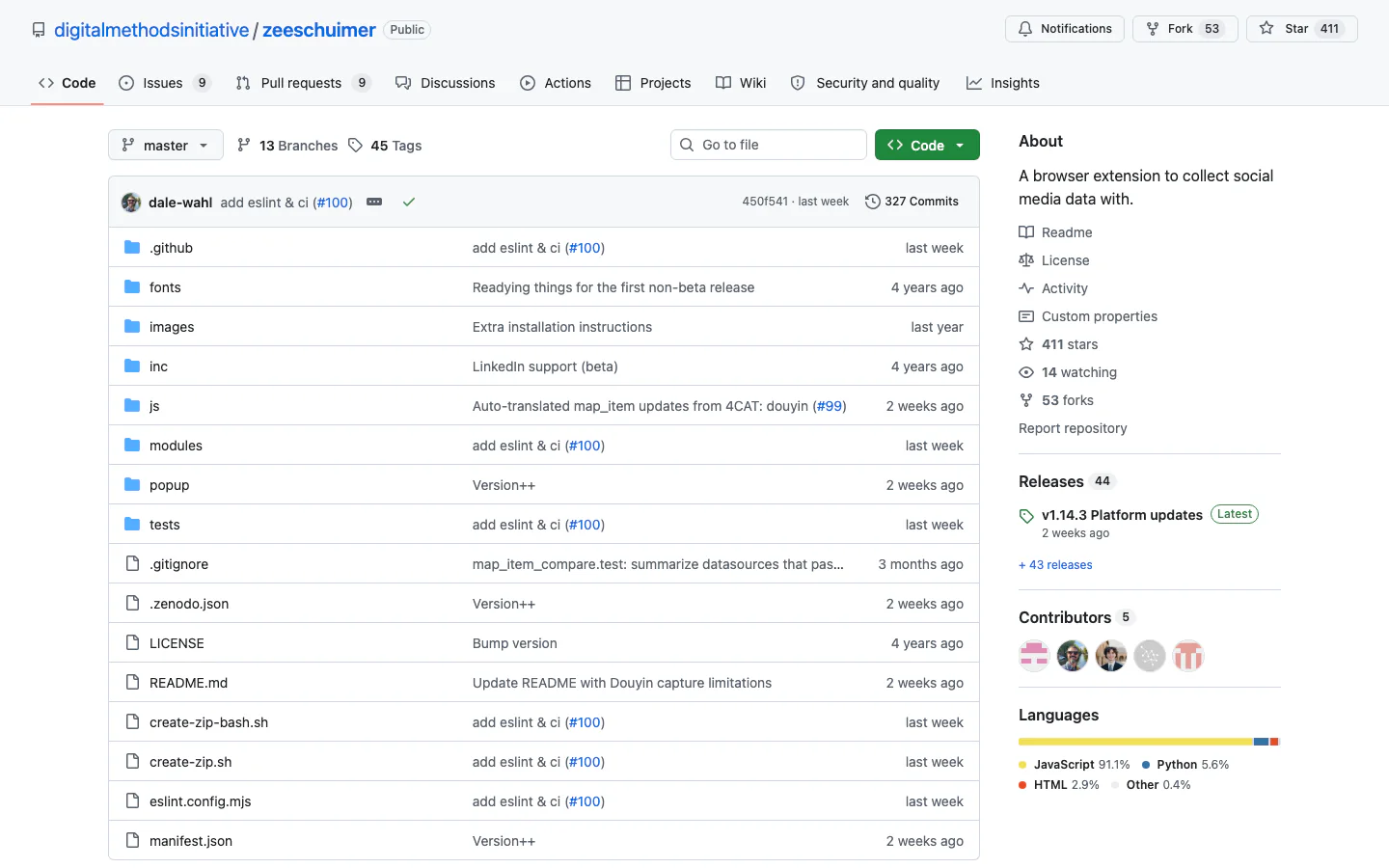View 13 Branches
Image resolution: width=1389 pixels, height=868 pixels.
[287, 146]
